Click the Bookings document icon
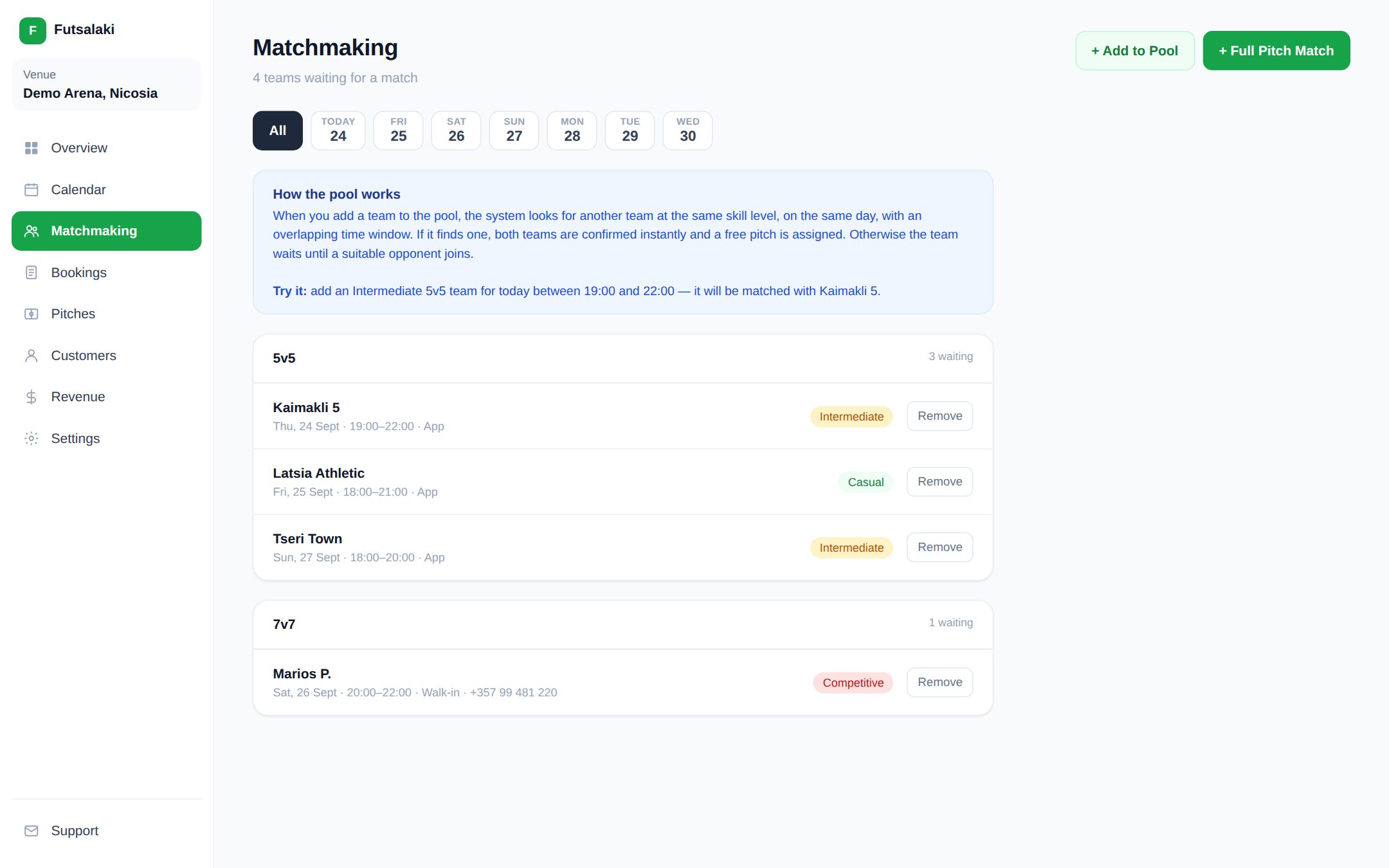Image resolution: width=1389 pixels, height=868 pixels. pos(31,273)
